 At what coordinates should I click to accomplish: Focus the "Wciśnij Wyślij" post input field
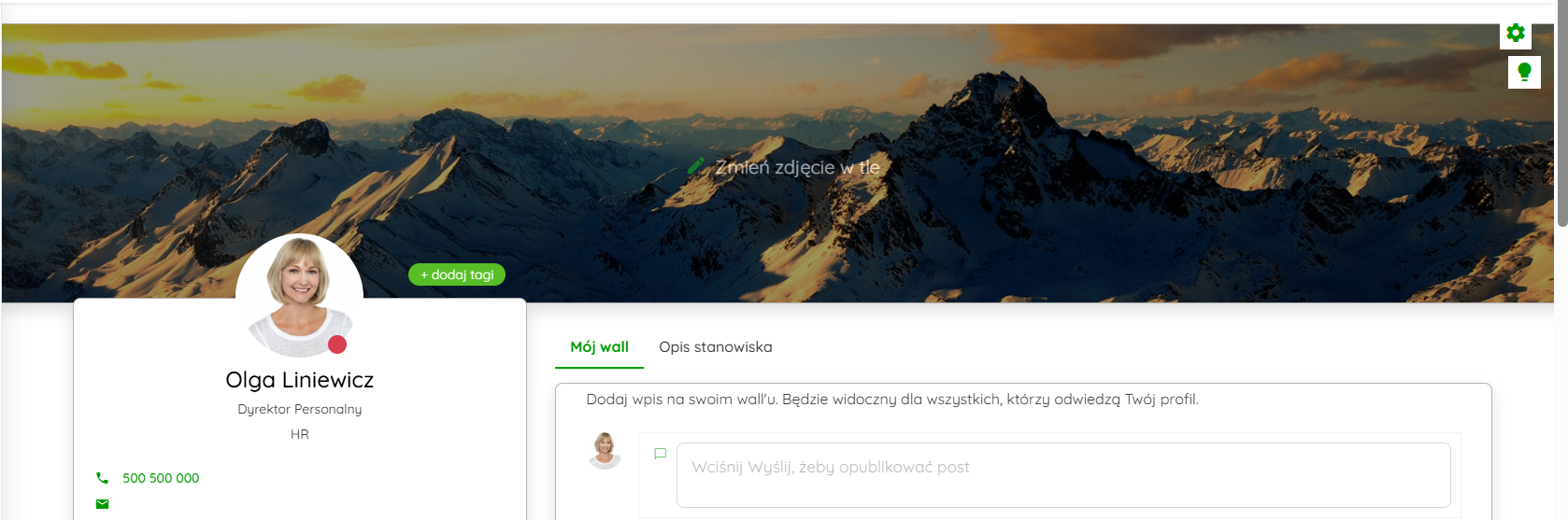coord(1063,475)
